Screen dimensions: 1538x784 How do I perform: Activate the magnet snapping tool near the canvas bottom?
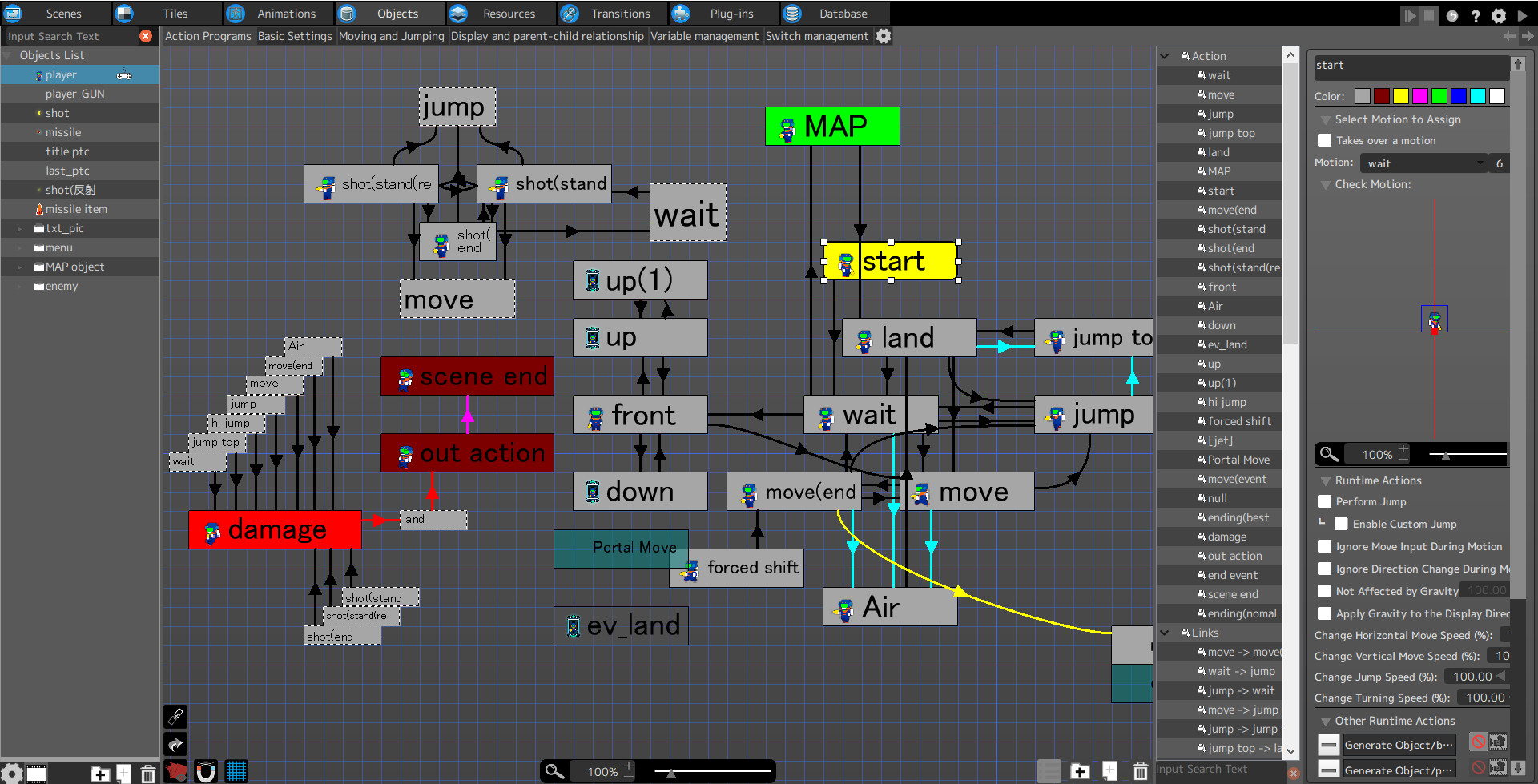click(206, 771)
